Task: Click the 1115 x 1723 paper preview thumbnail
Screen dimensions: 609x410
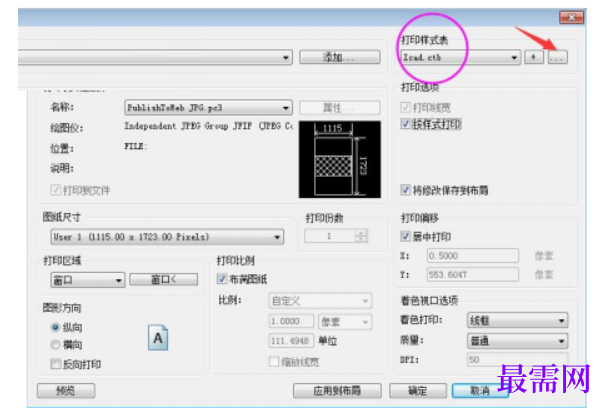Action: [x=340, y=159]
